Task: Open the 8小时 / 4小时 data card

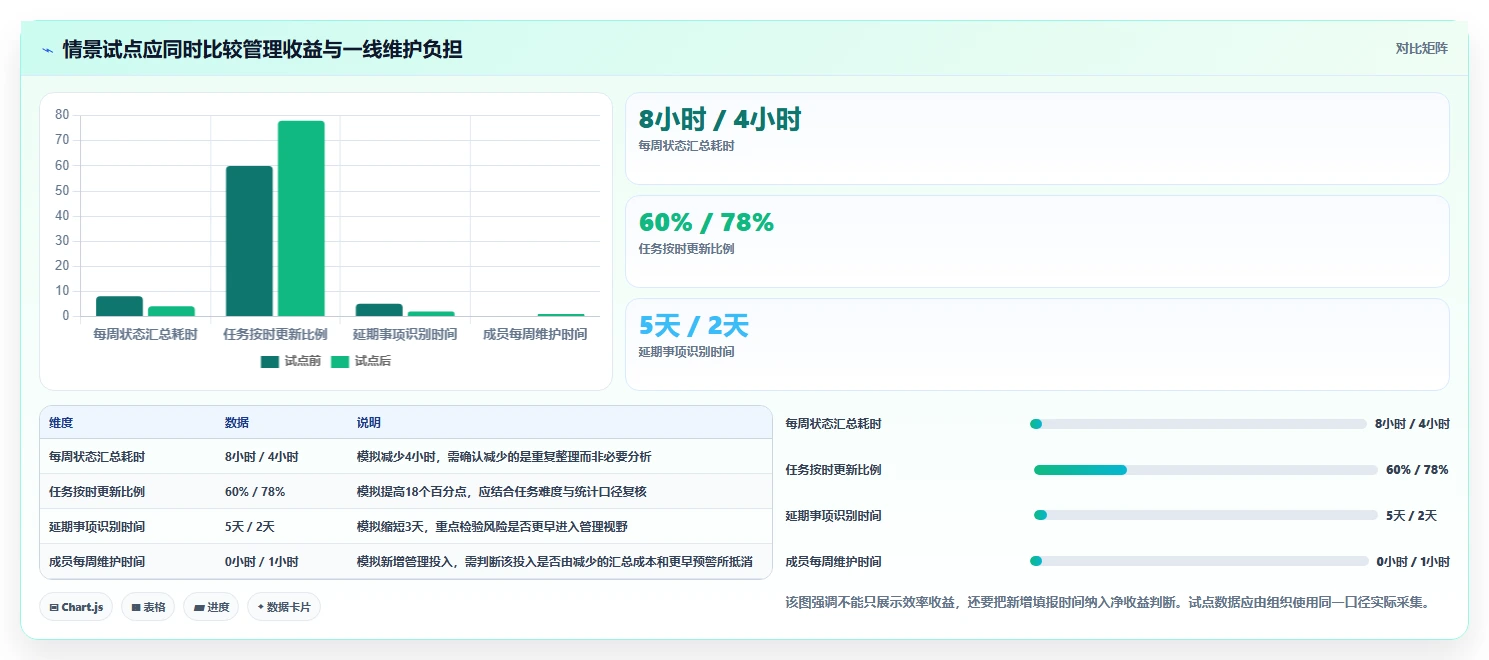Action: 1037,139
